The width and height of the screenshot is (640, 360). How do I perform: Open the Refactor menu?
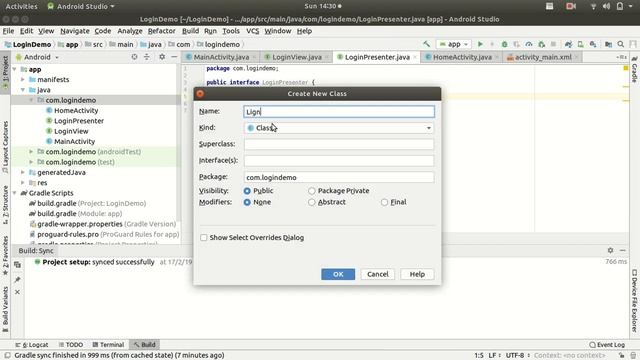pyautogui.click(x=161, y=31)
